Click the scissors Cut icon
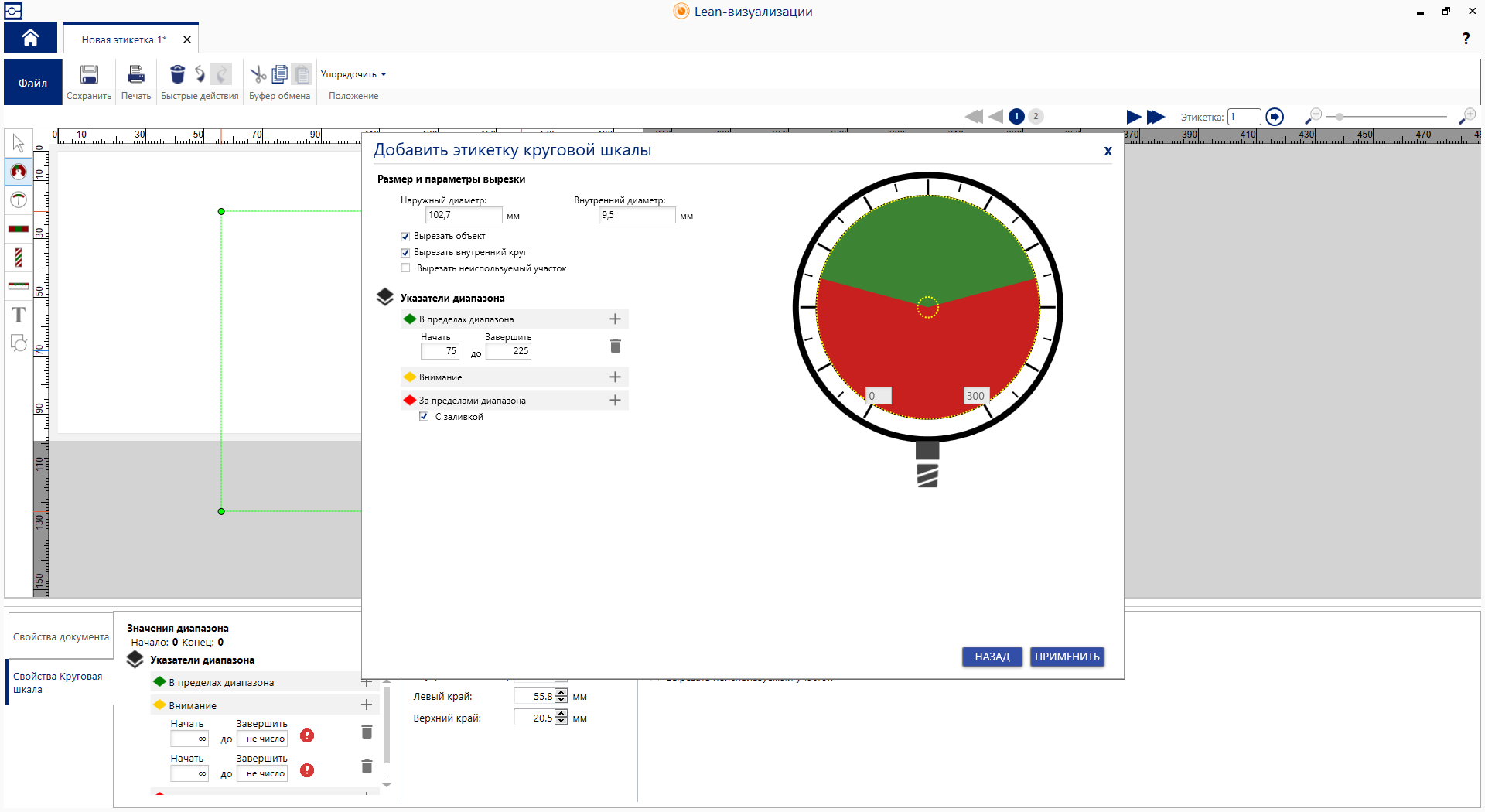Viewport: 1485px width, 812px height. [258, 74]
